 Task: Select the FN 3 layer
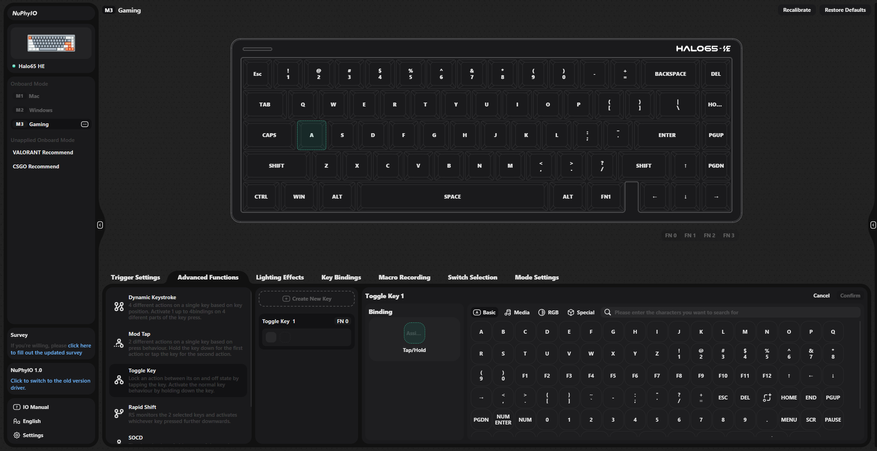[x=728, y=236]
